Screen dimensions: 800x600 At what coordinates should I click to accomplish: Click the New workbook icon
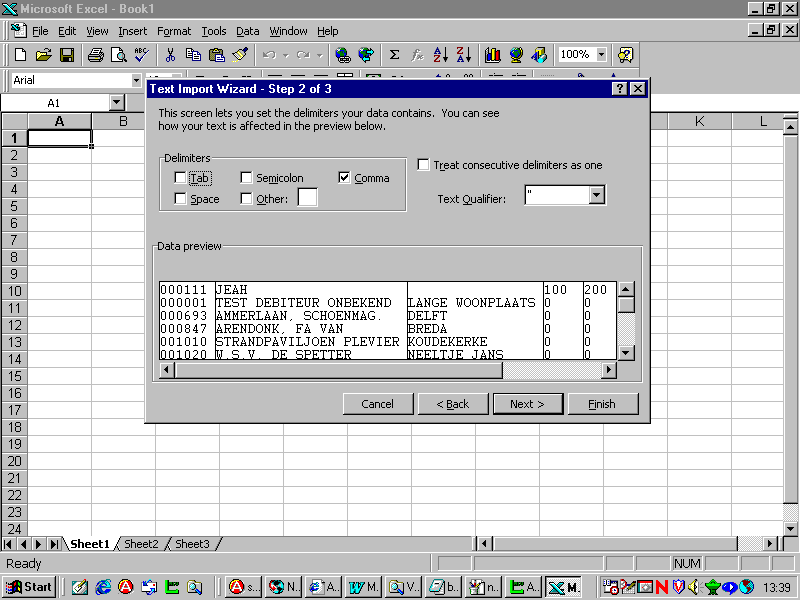(x=20, y=55)
